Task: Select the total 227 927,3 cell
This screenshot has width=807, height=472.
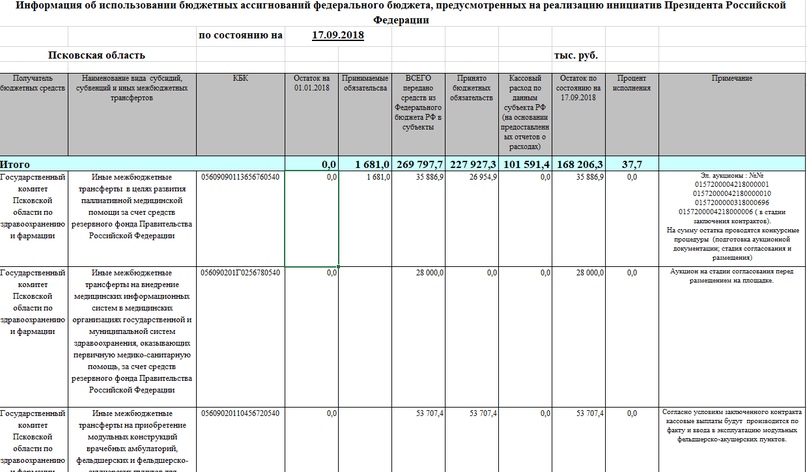Action: pos(471,164)
